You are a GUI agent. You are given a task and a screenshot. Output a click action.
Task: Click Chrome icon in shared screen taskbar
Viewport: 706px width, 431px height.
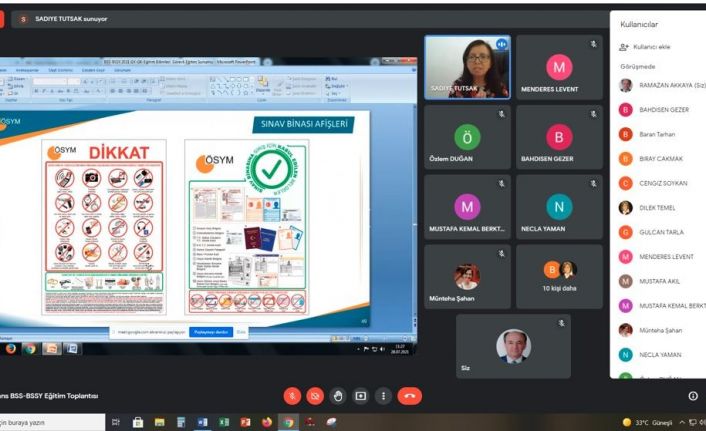click(x=30, y=349)
